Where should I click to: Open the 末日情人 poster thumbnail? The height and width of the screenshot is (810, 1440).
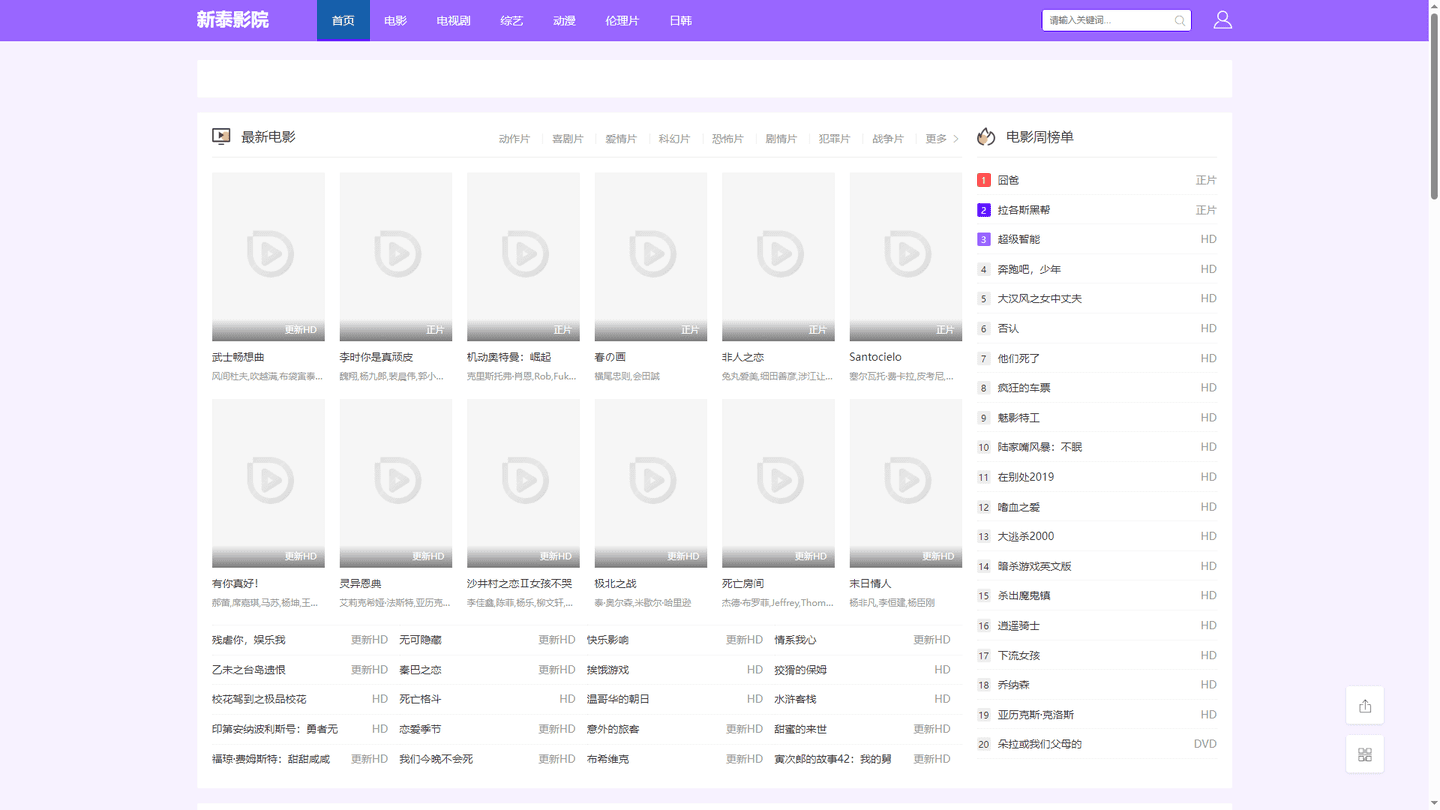coord(906,484)
